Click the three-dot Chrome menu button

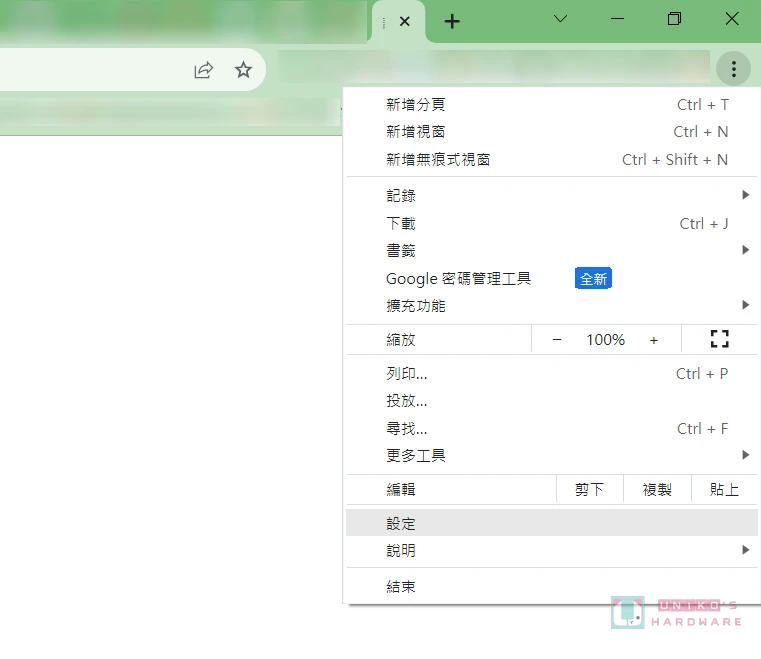click(733, 69)
